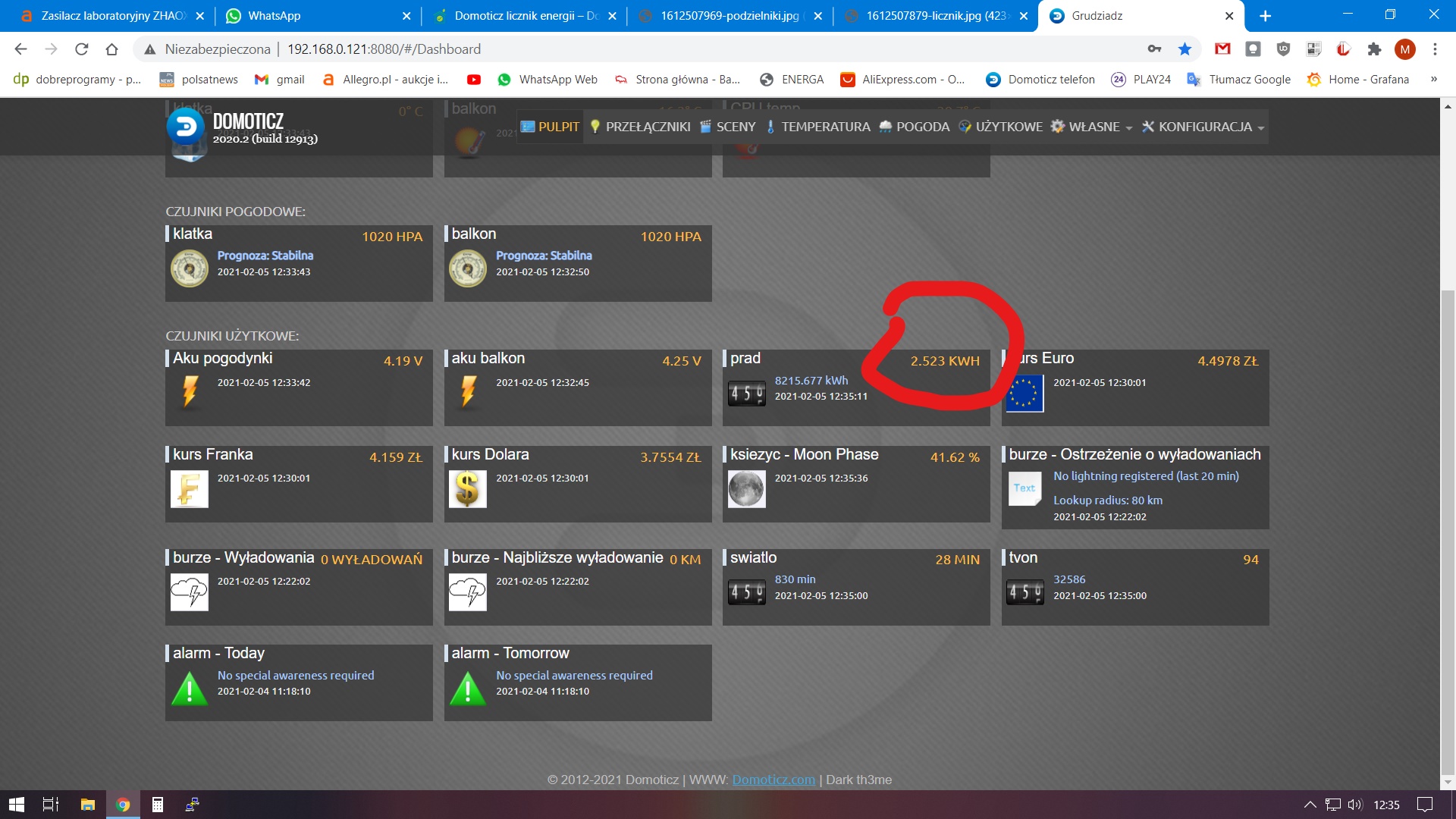Open Windows Start menu
This screenshot has height=819, width=1456.
[17, 805]
